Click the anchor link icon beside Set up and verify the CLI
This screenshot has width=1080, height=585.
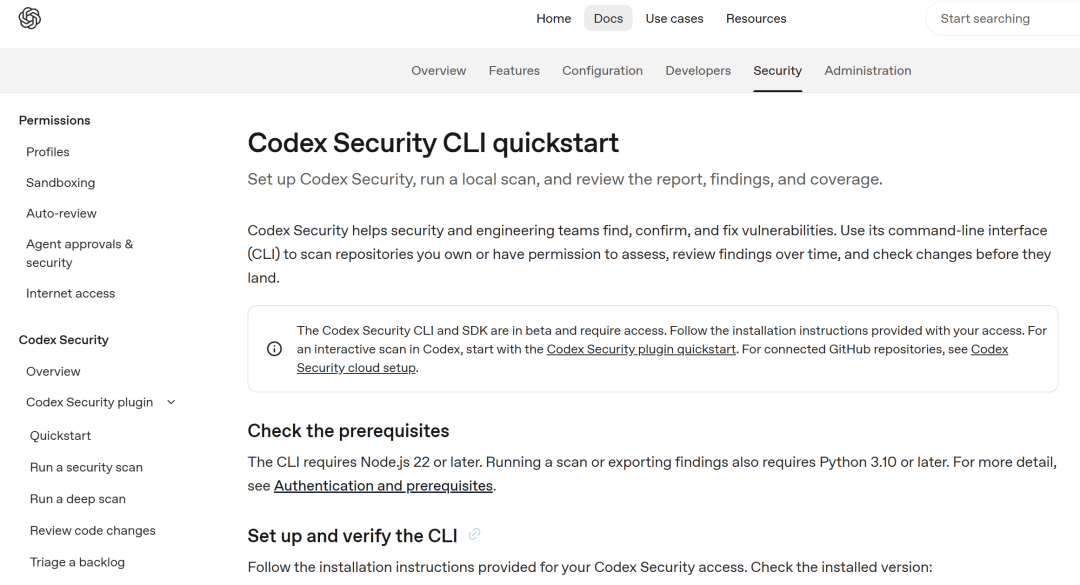click(474, 534)
